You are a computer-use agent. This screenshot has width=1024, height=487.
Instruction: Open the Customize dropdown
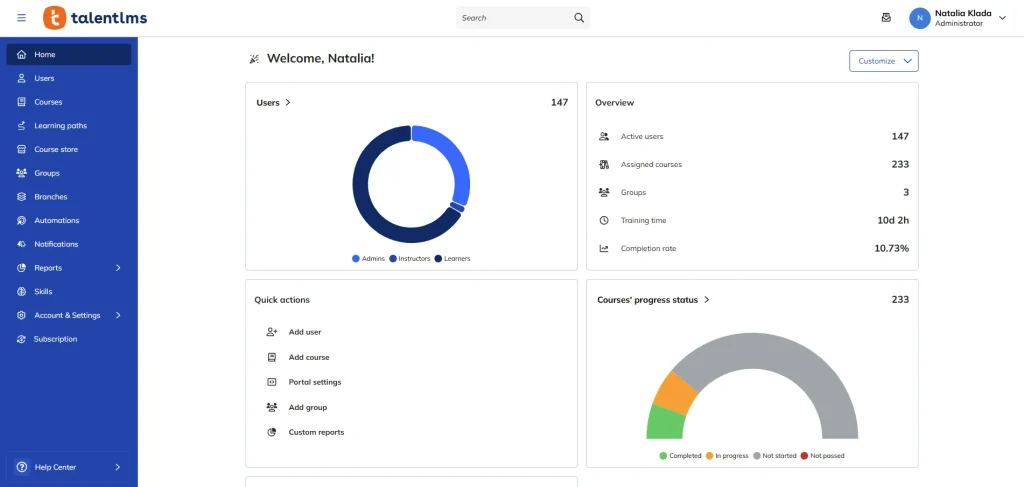click(884, 61)
